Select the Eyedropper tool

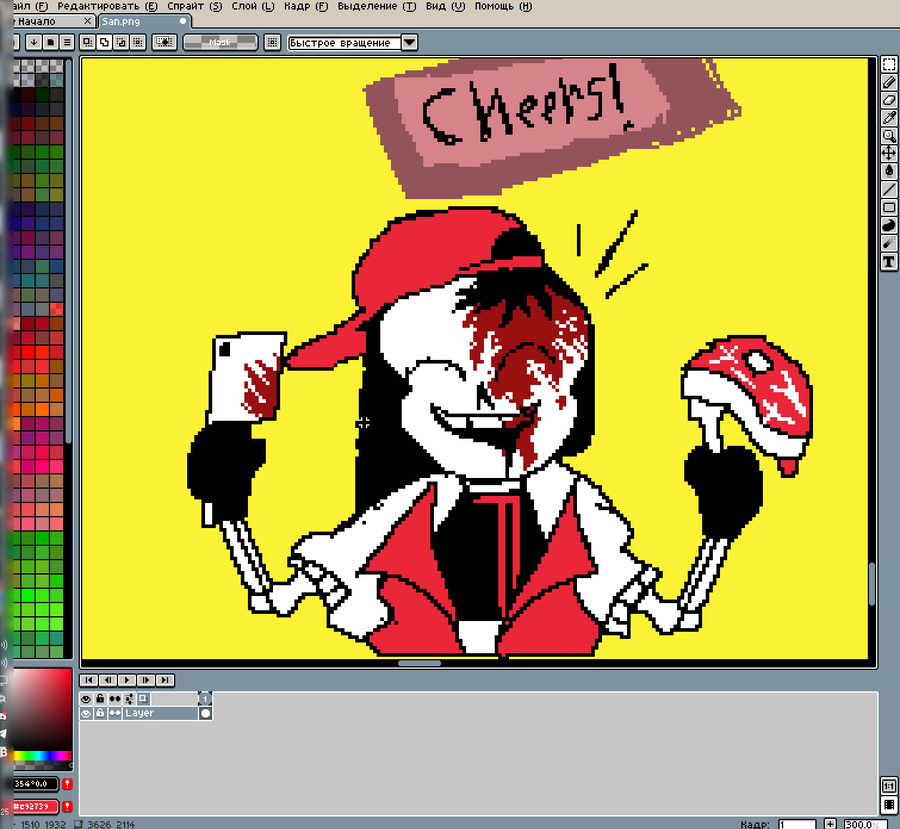pos(889,118)
